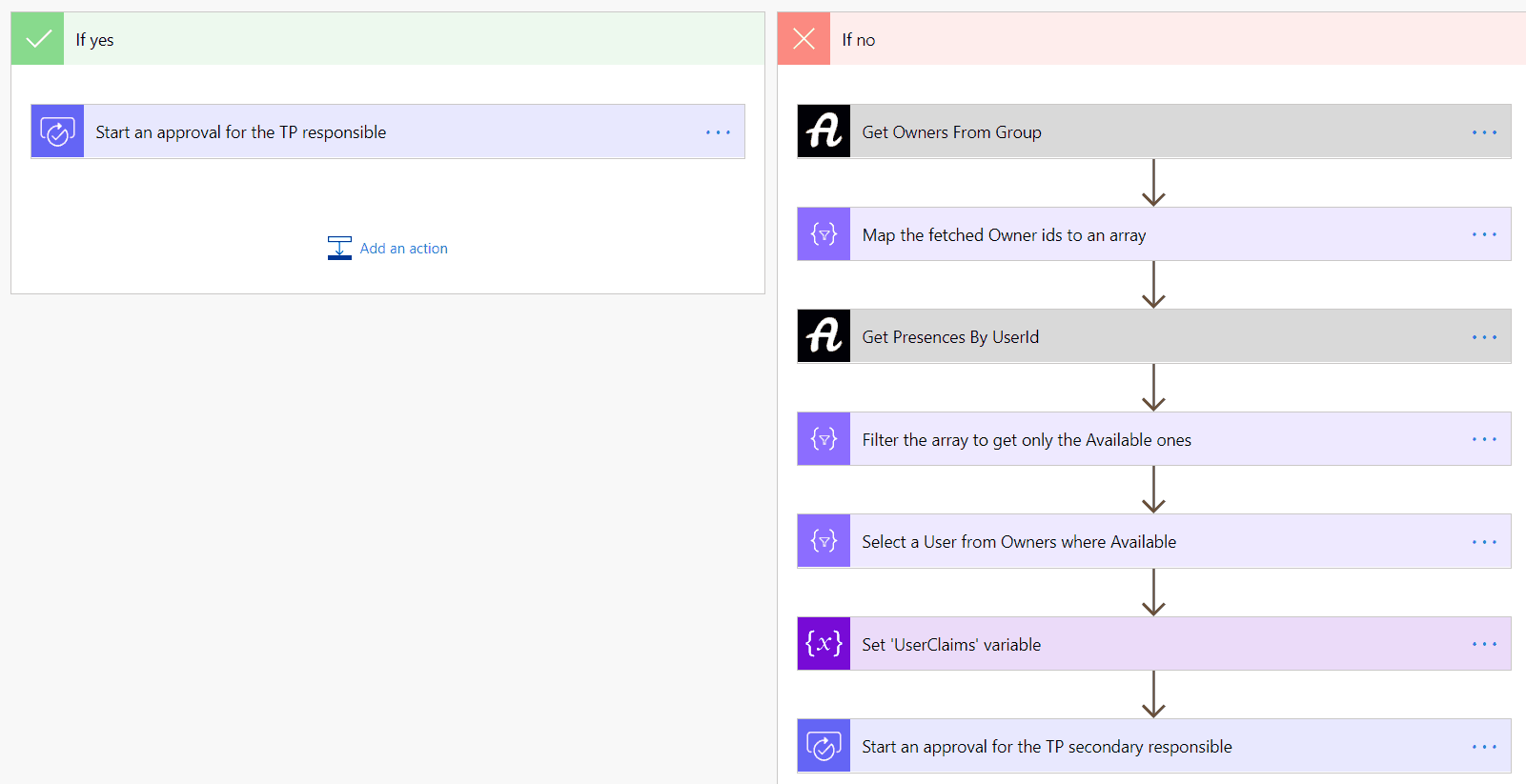Screen dimensions: 1526x784
Task: Expand the Set 'UserClaims' variable card
Action: (1154, 644)
